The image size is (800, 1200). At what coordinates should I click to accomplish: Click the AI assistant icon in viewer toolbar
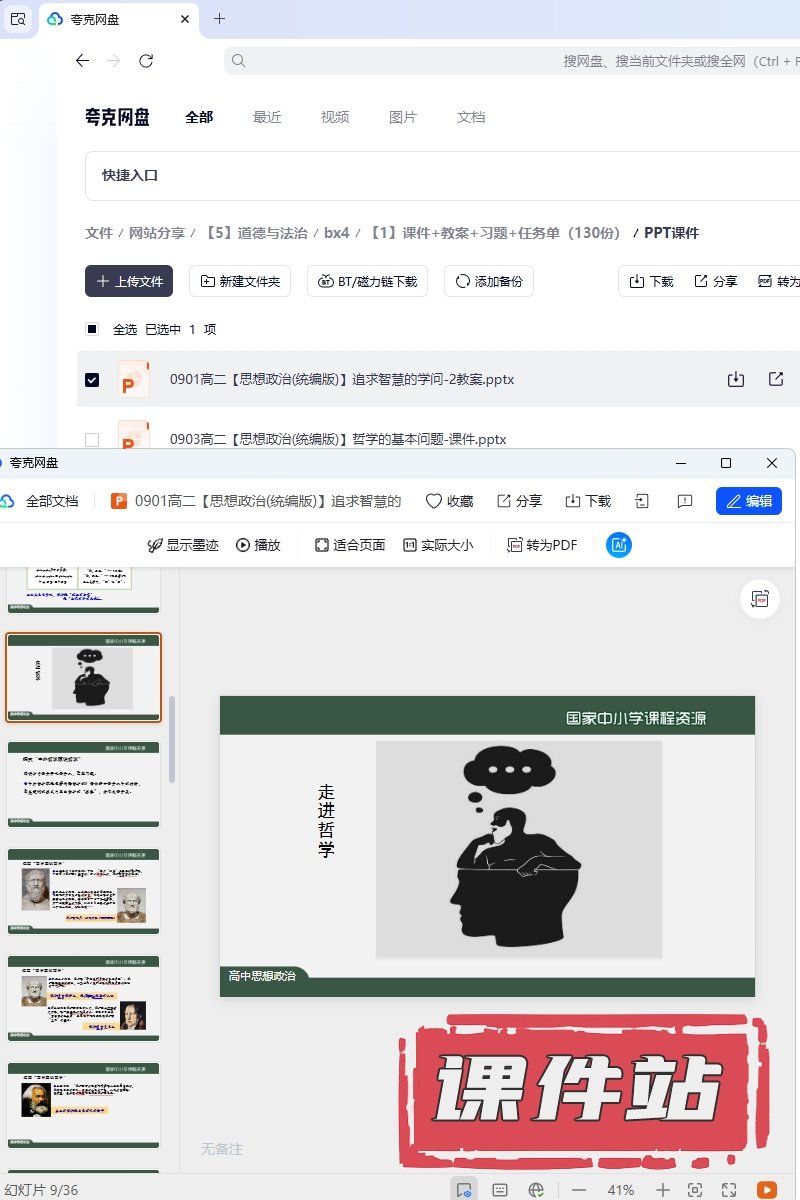(x=619, y=545)
